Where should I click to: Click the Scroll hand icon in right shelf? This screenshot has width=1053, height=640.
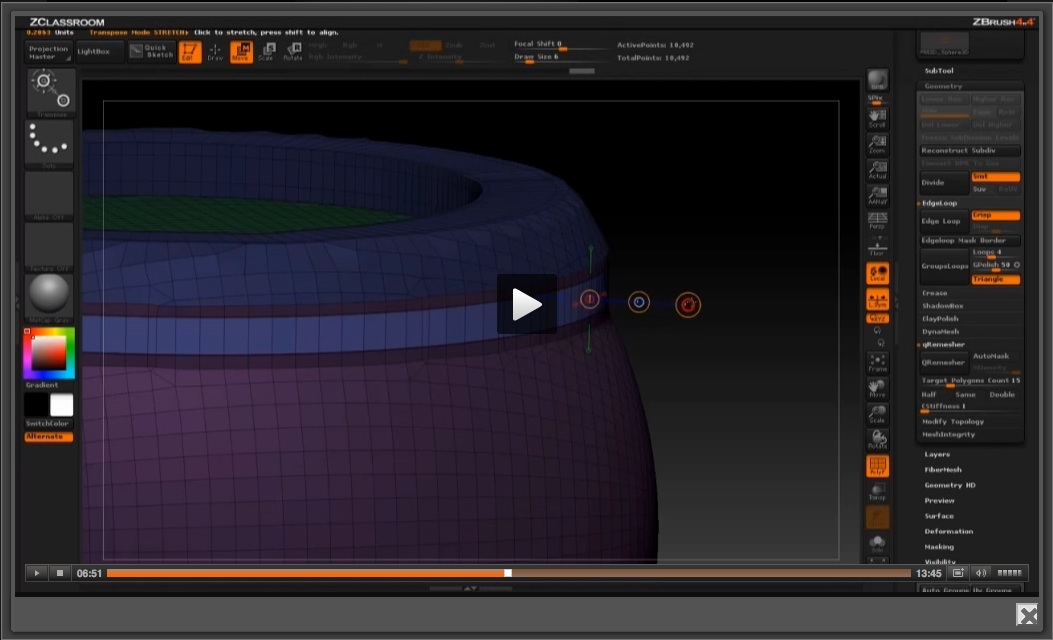[x=877, y=119]
